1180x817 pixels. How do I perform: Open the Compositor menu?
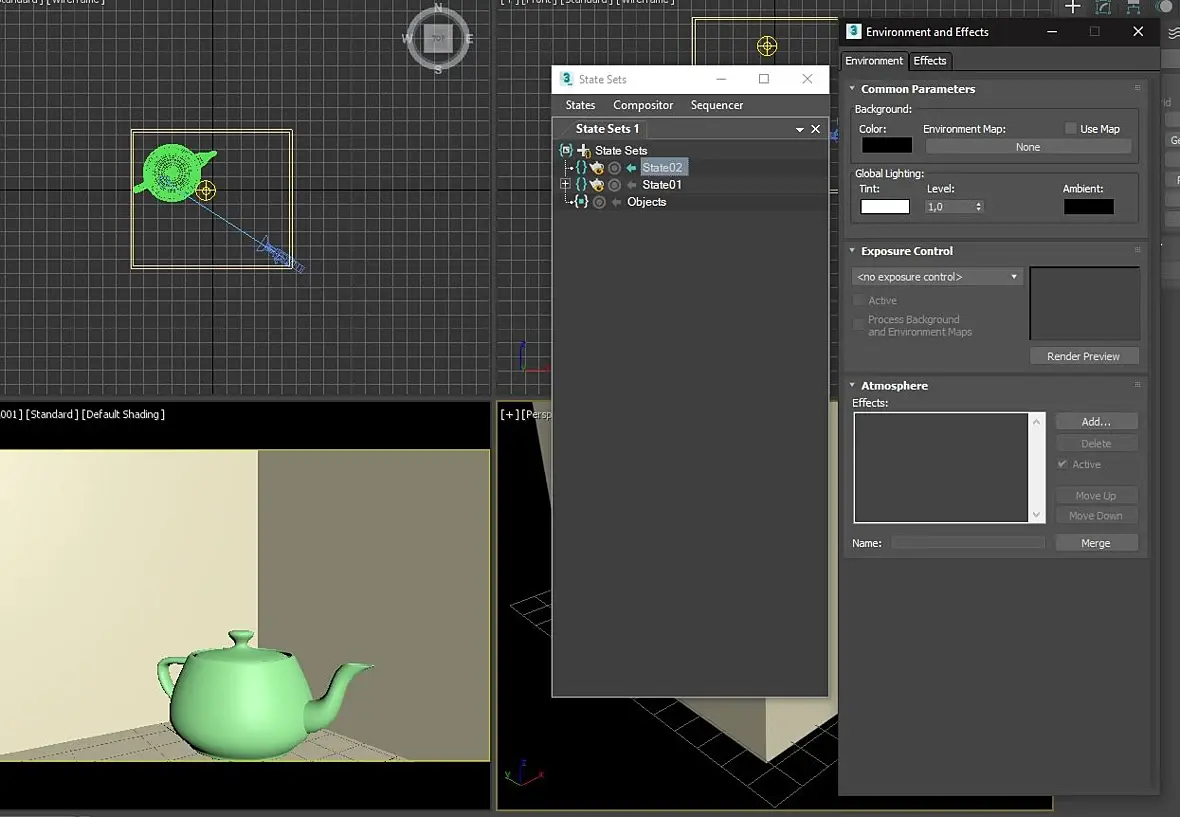pyautogui.click(x=643, y=105)
